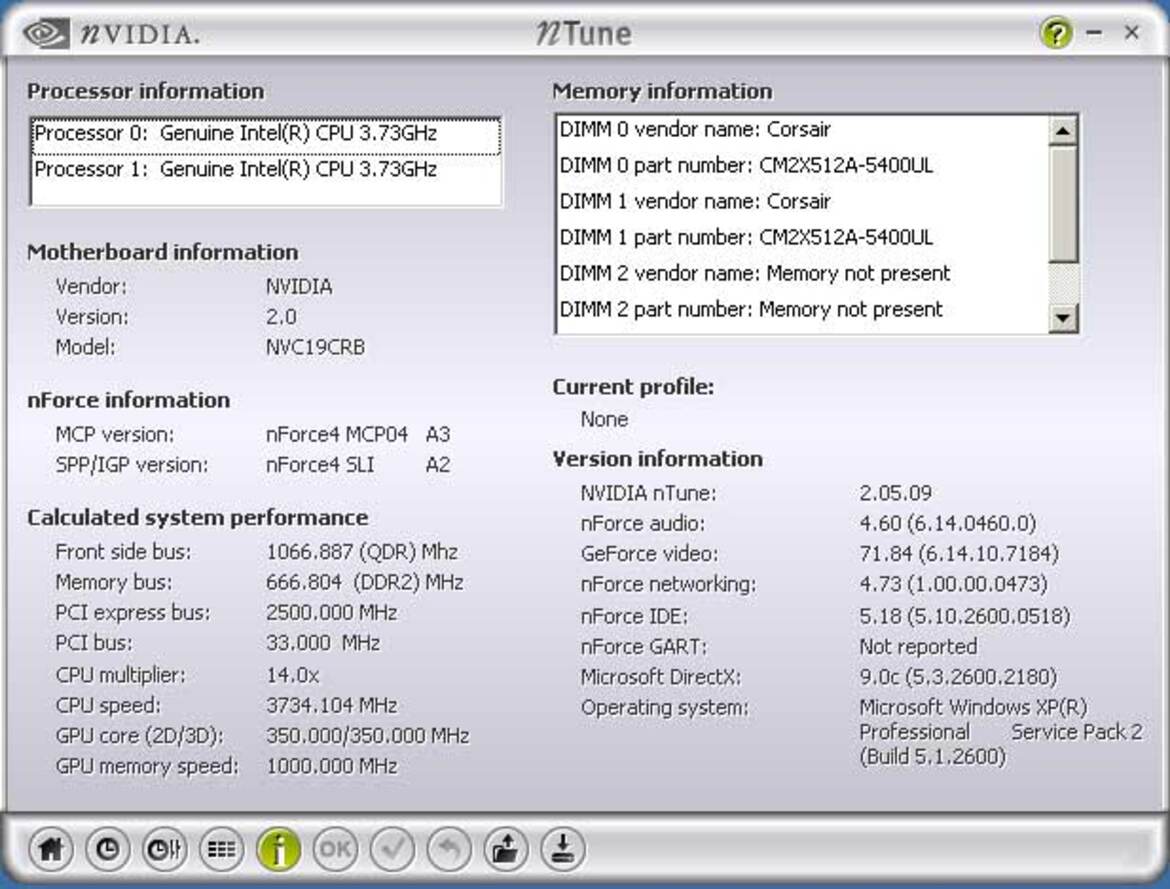Viewport: 1170px width, 889px height.
Task: Click the nForce4 MCP04 version value
Action: click(x=337, y=434)
